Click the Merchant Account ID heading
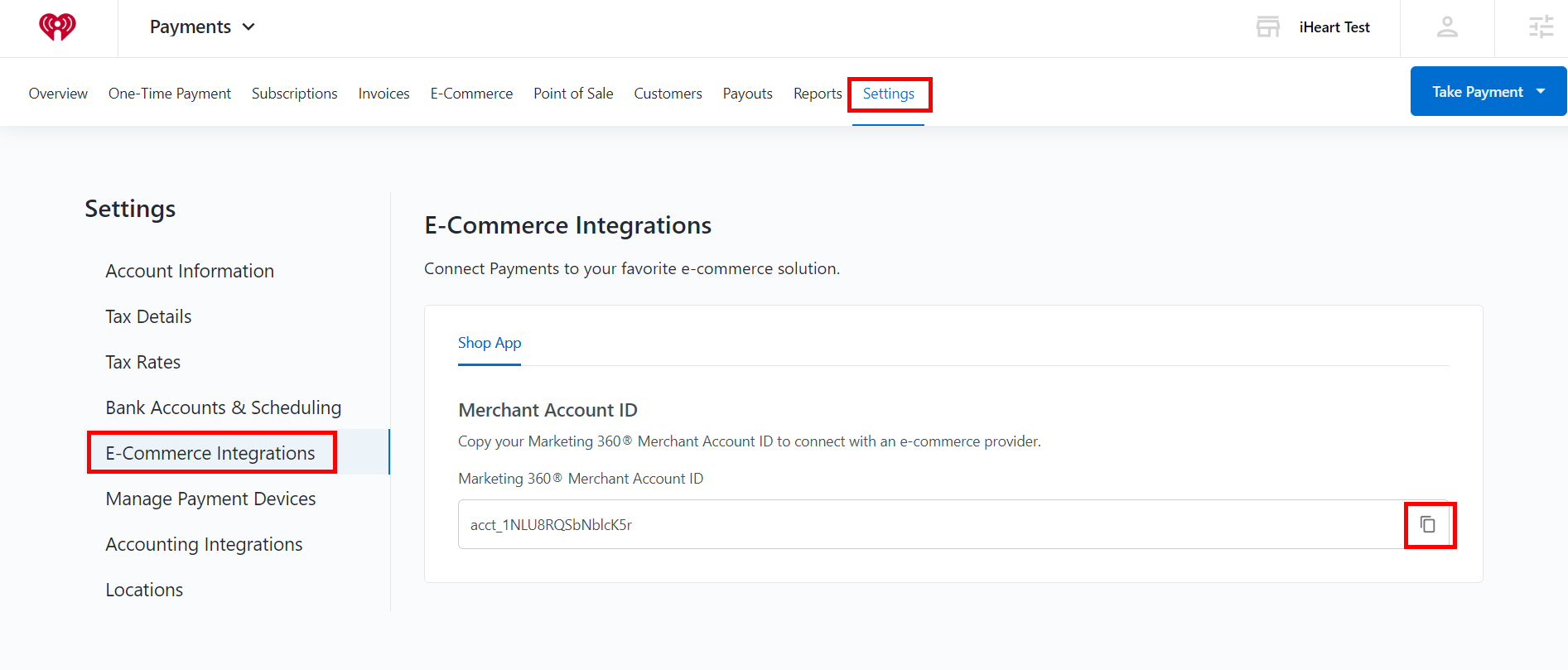Image resolution: width=1568 pixels, height=670 pixels. (x=548, y=410)
